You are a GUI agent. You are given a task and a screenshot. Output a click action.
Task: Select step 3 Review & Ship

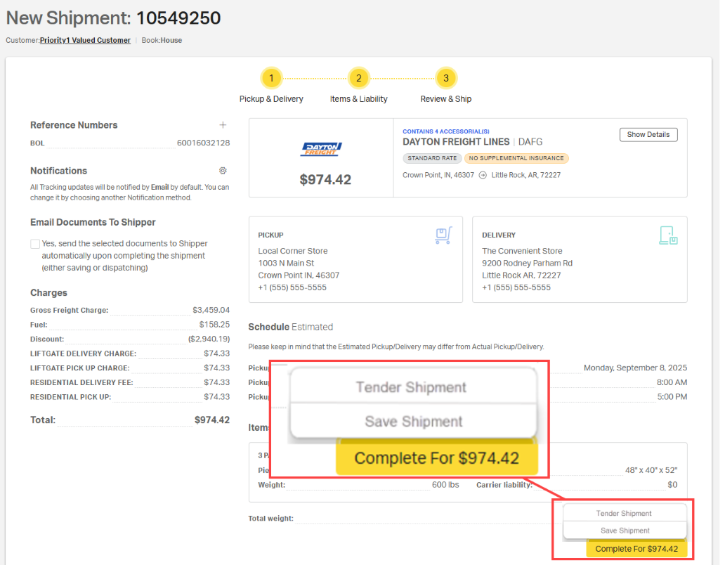(446, 78)
